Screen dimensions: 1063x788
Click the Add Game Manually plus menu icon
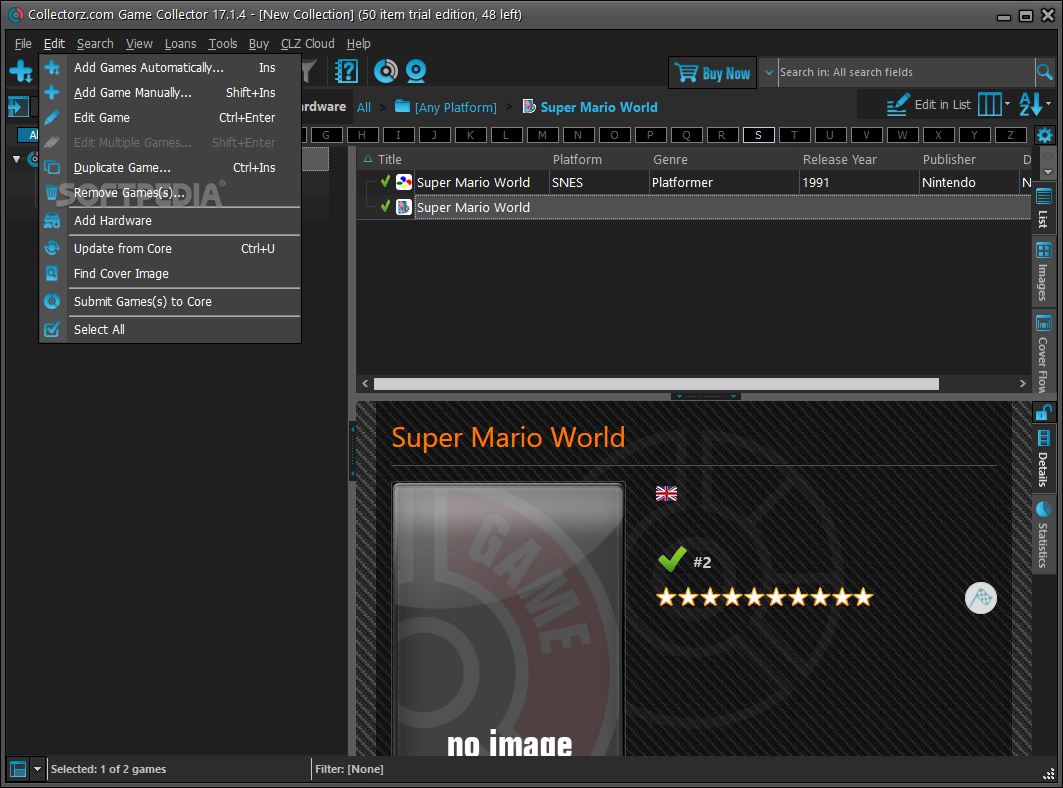pyautogui.click(x=52, y=92)
